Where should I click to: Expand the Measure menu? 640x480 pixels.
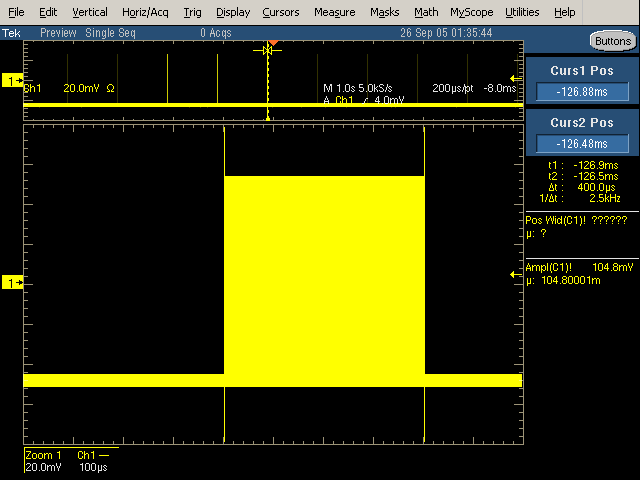tap(334, 12)
